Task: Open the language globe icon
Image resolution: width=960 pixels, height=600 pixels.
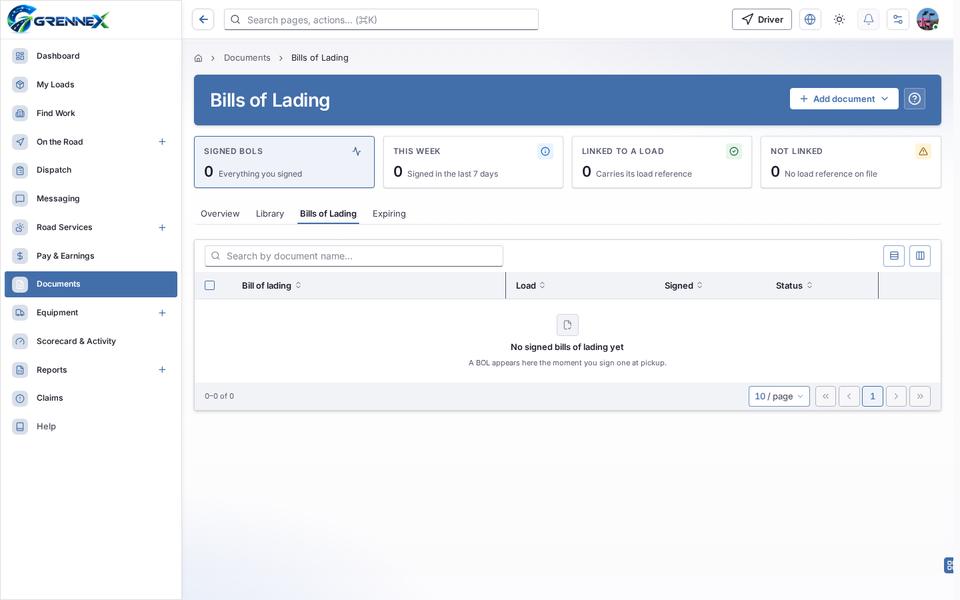Action: 809,20
